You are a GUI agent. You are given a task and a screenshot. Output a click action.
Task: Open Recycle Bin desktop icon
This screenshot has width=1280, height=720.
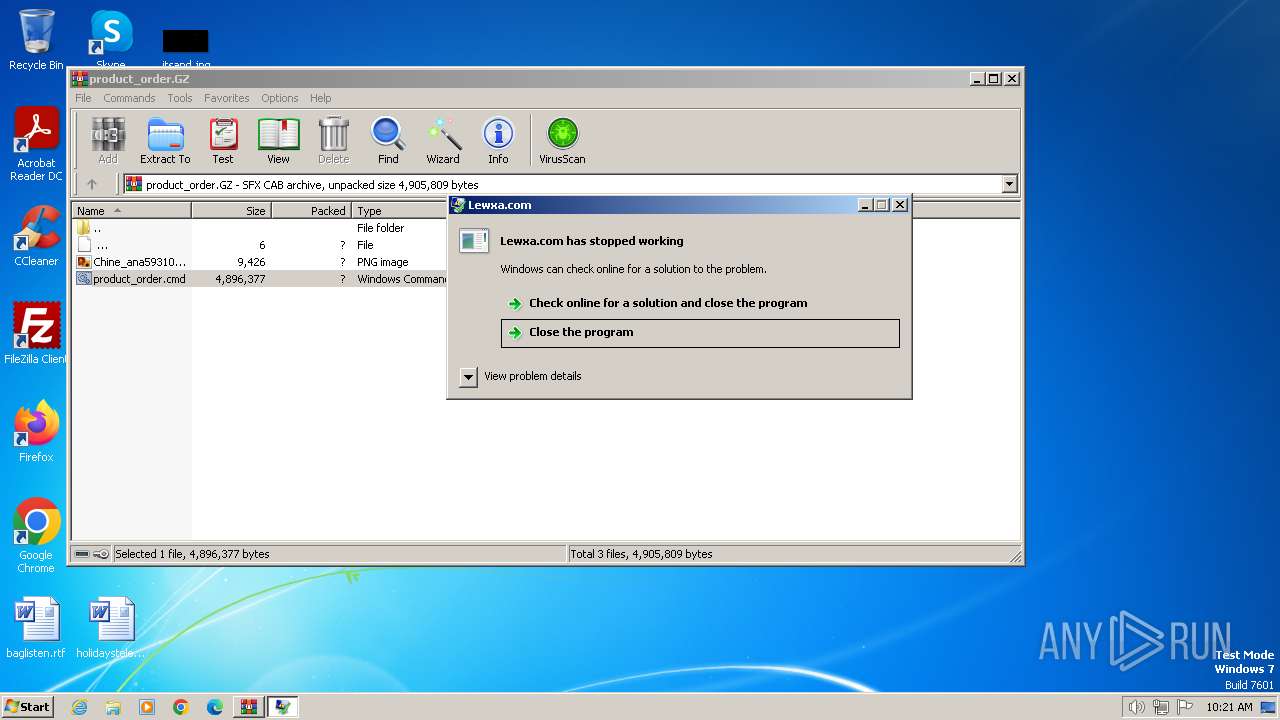(36, 40)
